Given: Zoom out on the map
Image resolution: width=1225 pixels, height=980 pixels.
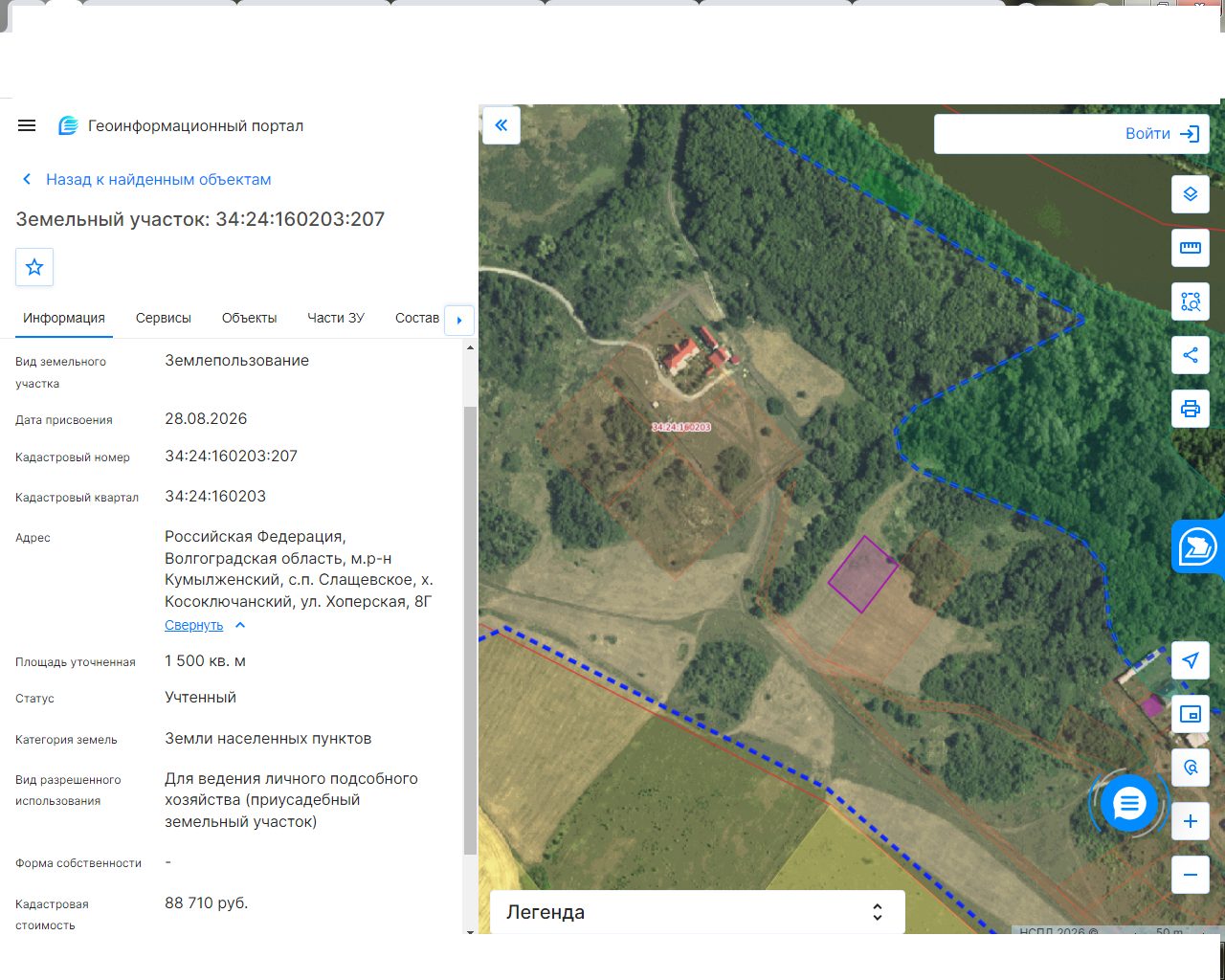Looking at the screenshot, I should pyautogui.click(x=1191, y=875).
